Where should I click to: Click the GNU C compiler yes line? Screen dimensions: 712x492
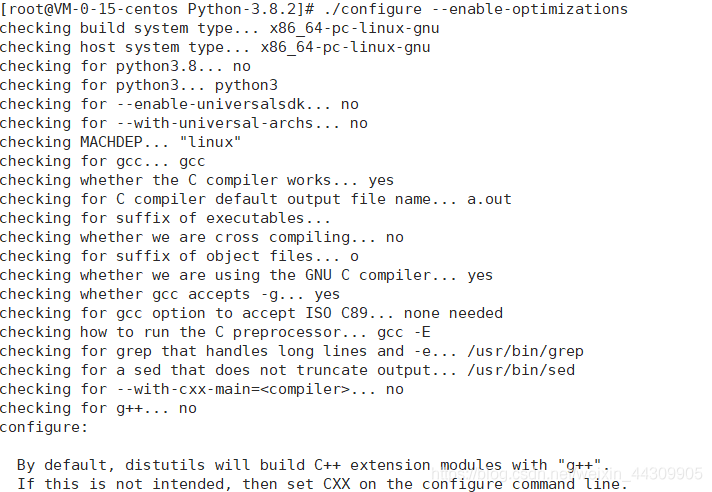coord(247,276)
